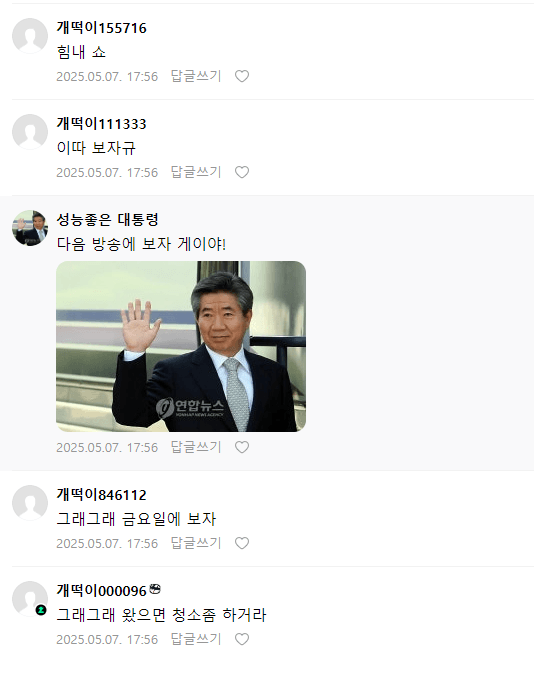This screenshot has width=534, height=674.
Task: Open default avatar of 개떡이846112
Action: pyautogui.click(x=30, y=503)
